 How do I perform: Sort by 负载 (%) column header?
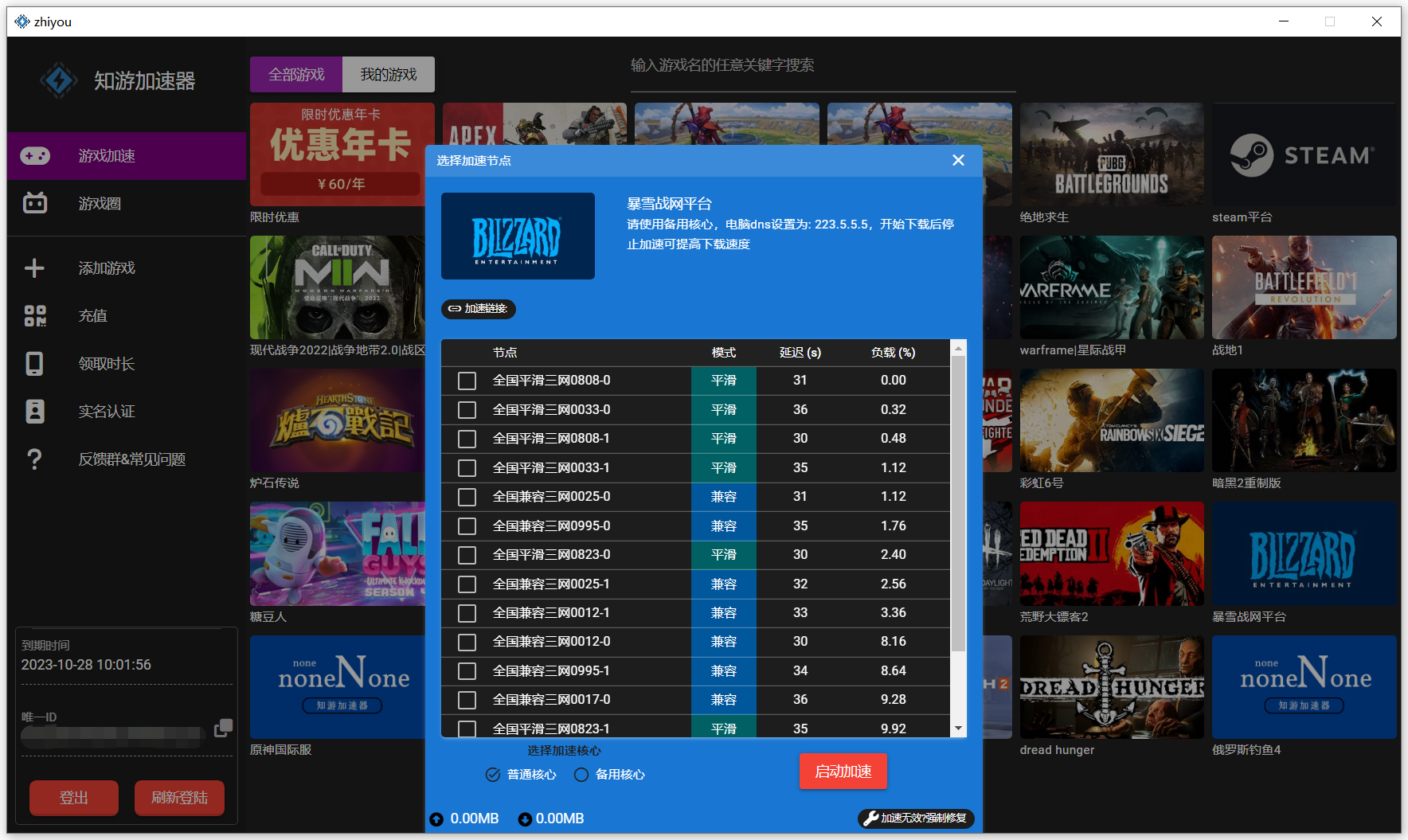tap(893, 353)
